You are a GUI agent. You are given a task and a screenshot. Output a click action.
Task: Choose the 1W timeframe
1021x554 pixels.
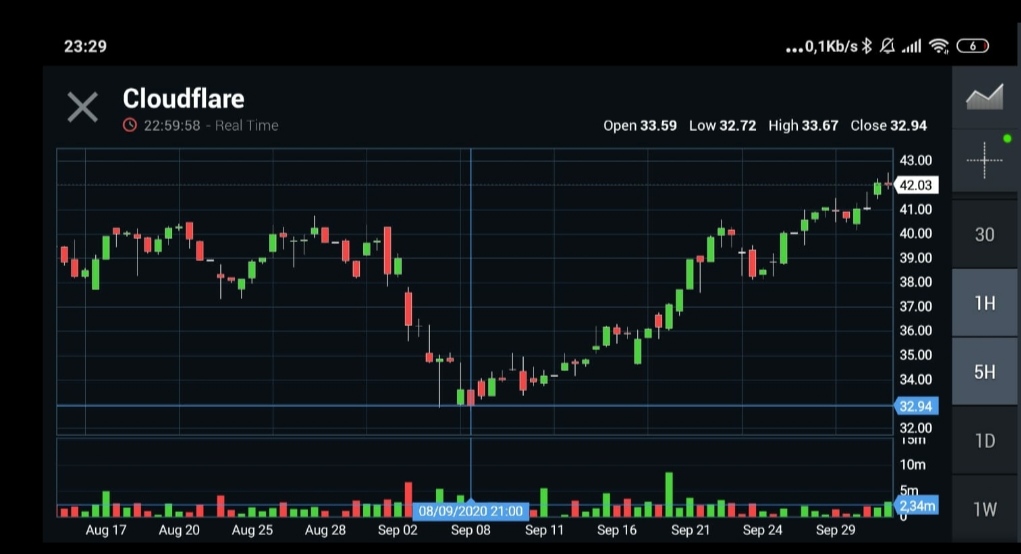tap(984, 509)
